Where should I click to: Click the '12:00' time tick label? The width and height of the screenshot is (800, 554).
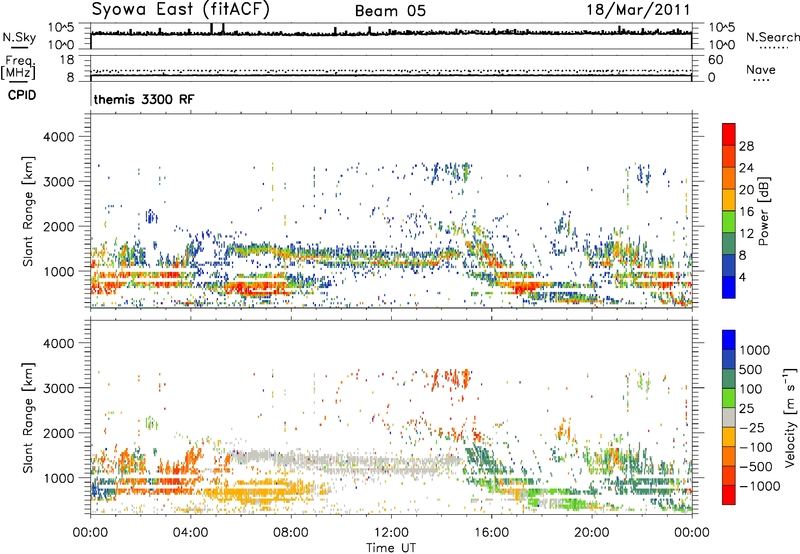391,533
